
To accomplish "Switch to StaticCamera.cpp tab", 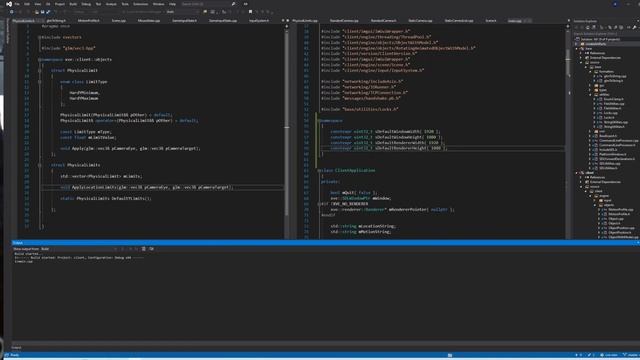I will [420, 20].
